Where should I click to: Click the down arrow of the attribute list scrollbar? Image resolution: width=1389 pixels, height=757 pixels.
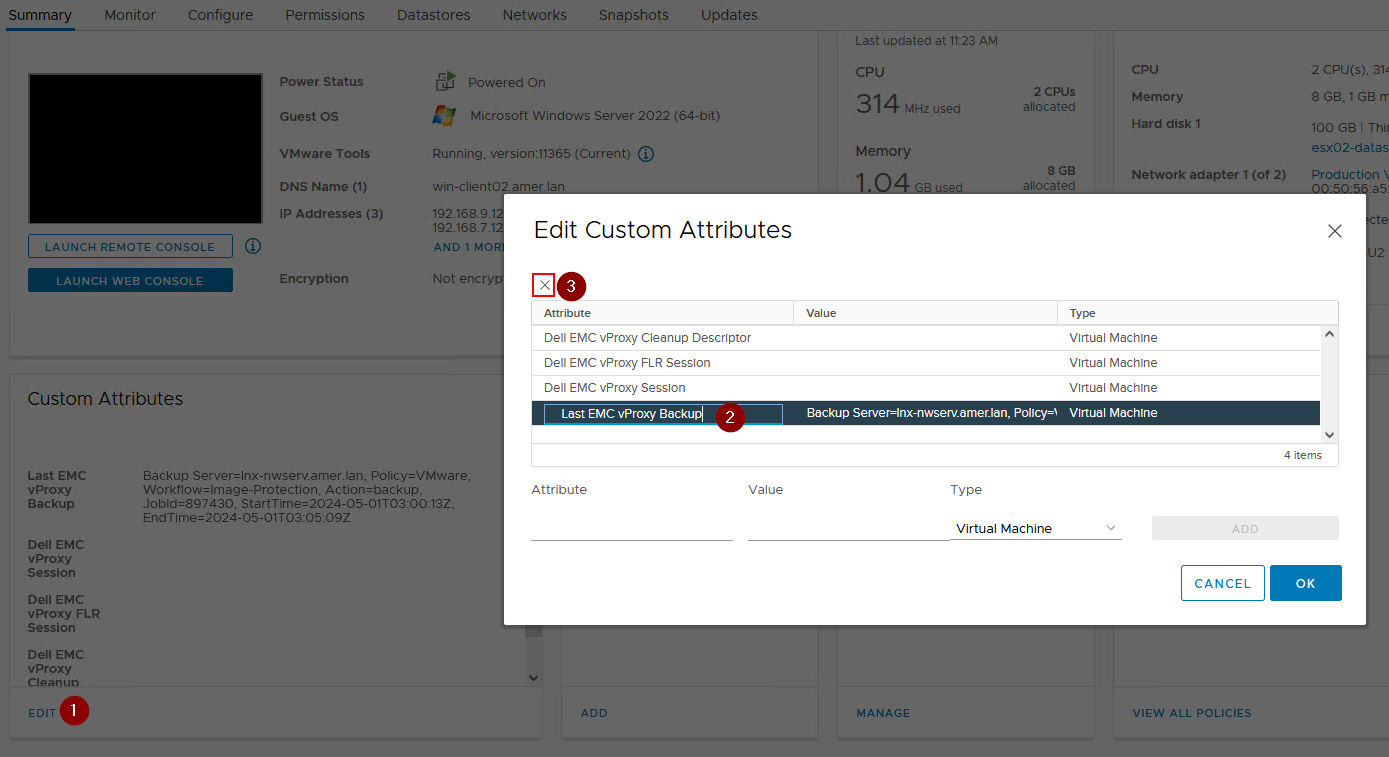[1329, 434]
